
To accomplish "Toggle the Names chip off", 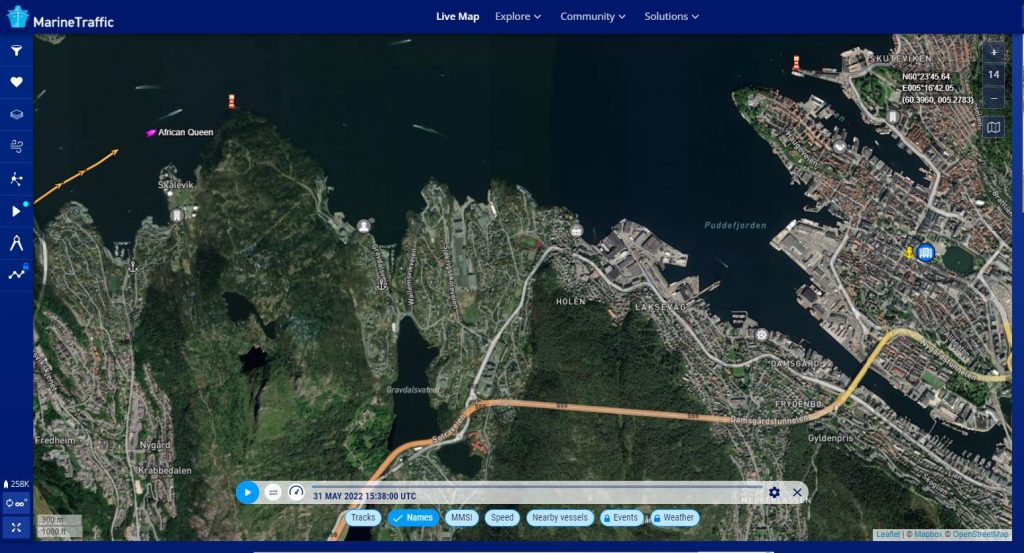I will point(413,518).
